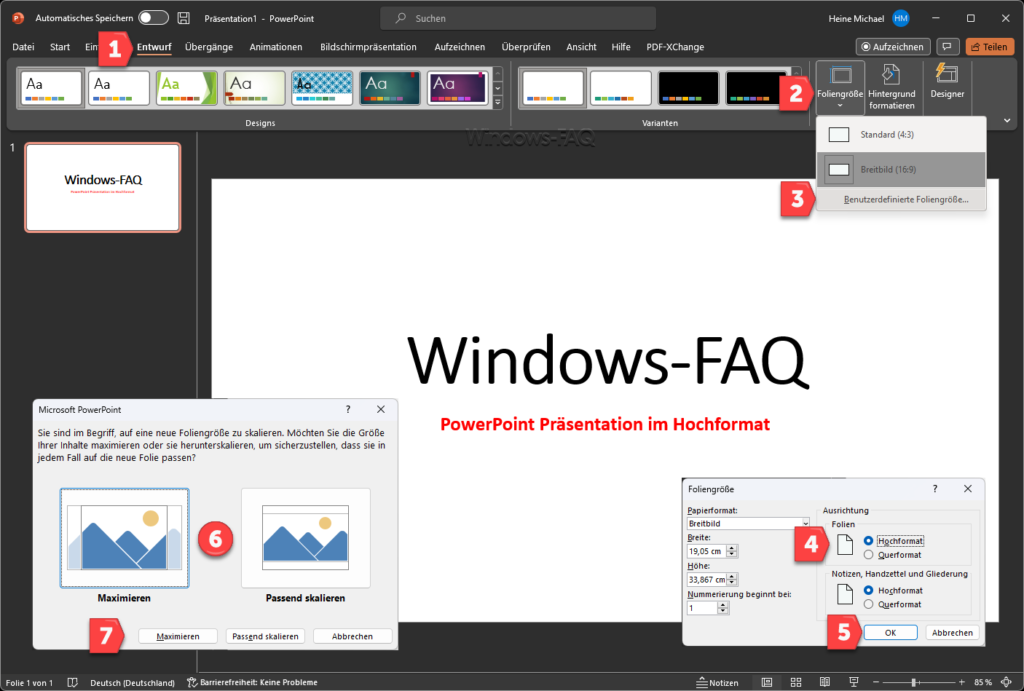This screenshot has width=1024, height=691.
Task: Select the Maximieren picture option
Action: click(124, 538)
